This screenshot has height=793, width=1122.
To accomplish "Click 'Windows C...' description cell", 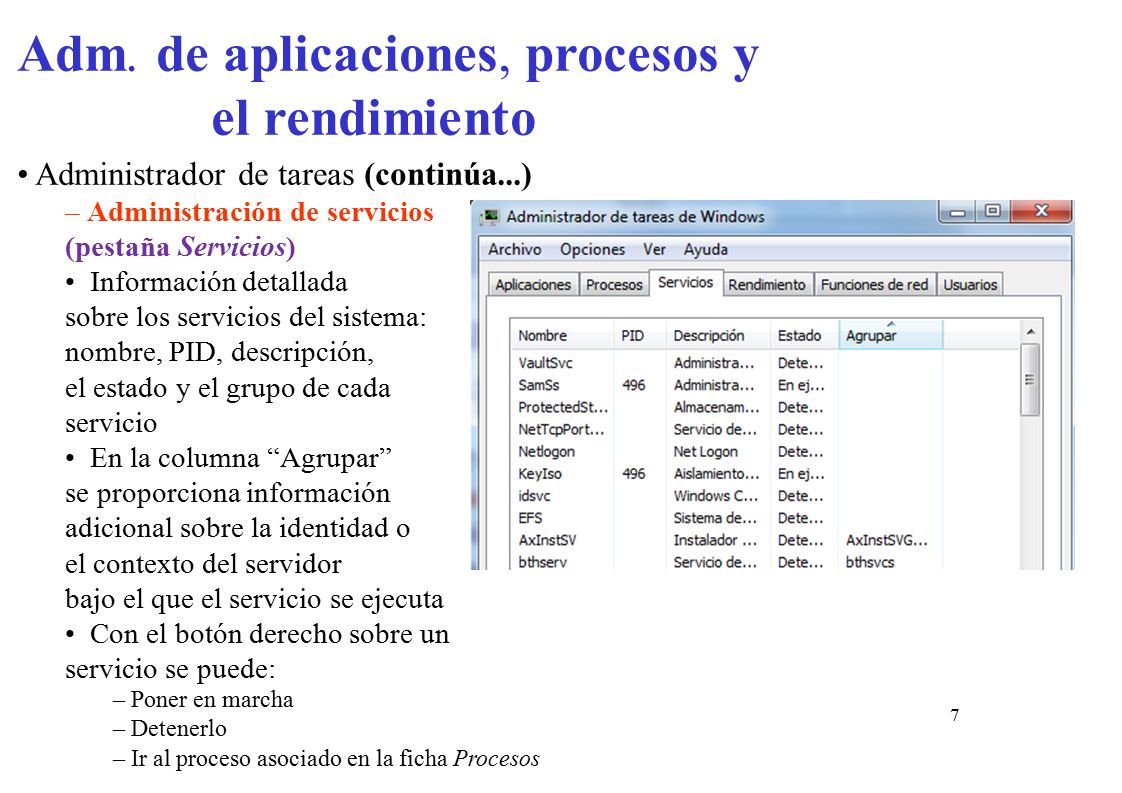I will coord(716,496).
